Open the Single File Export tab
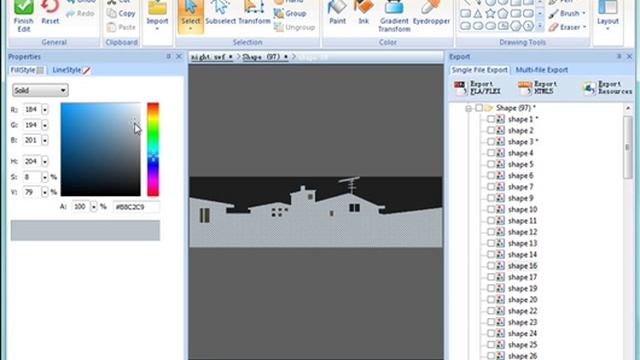Image resolution: width=640 pixels, height=360 pixels. click(480, 70)
